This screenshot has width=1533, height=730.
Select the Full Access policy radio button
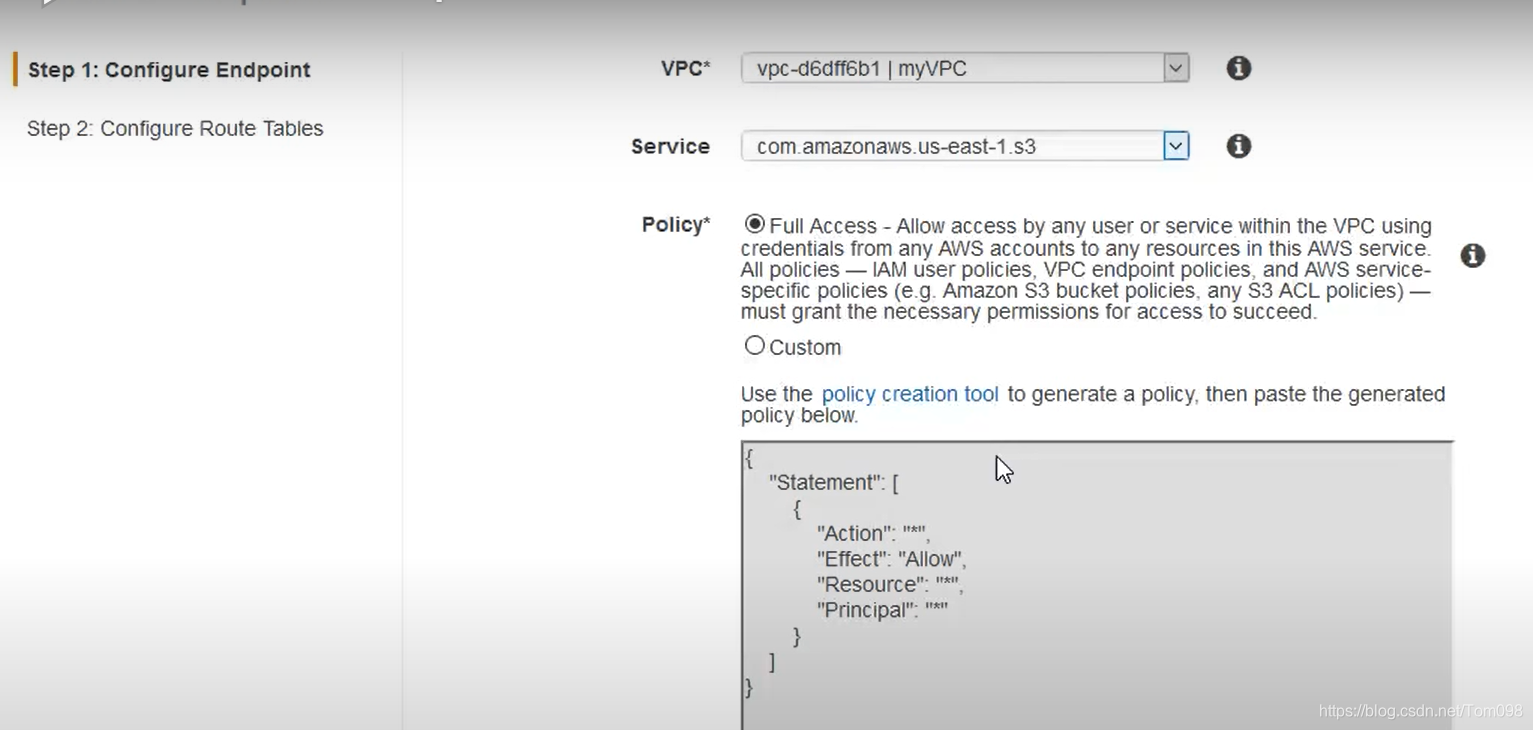755,225
